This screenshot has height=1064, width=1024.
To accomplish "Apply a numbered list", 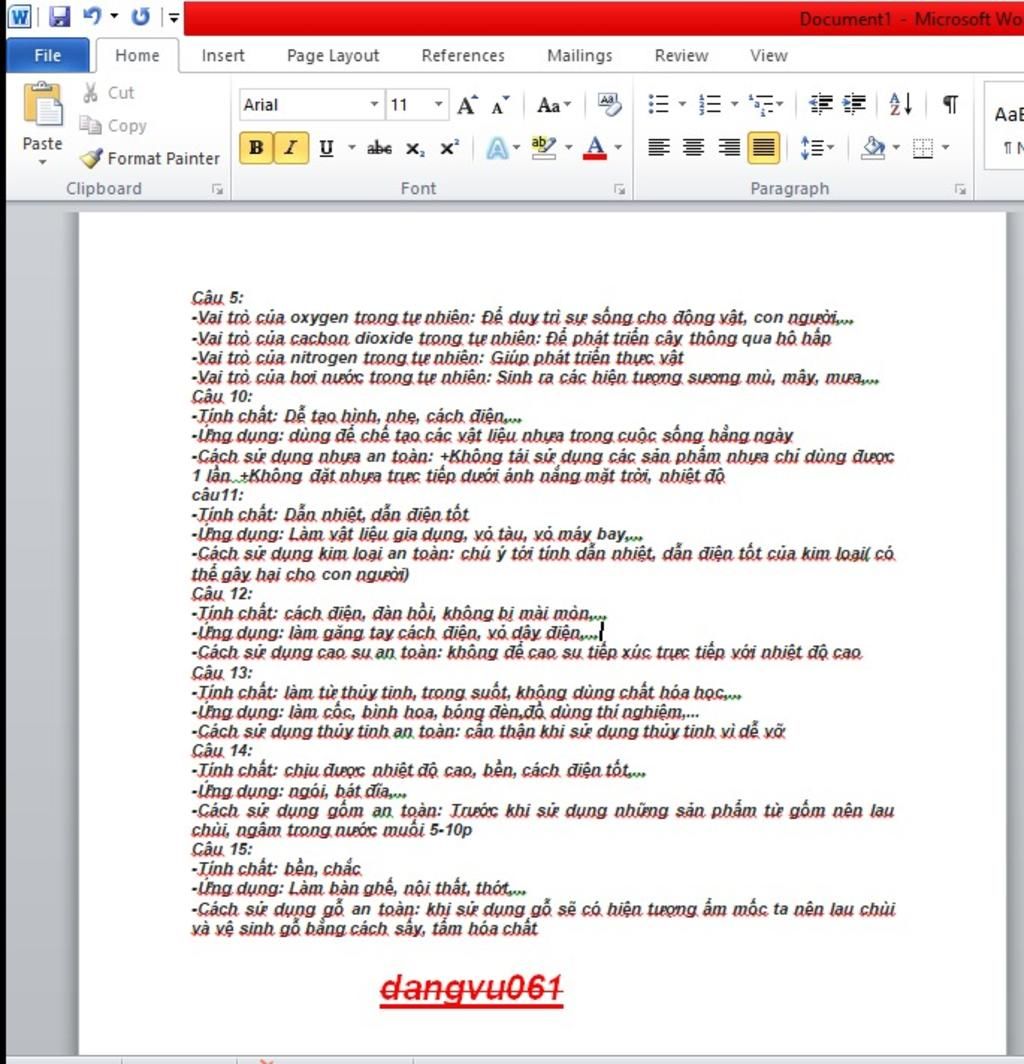I will [710, 104].
